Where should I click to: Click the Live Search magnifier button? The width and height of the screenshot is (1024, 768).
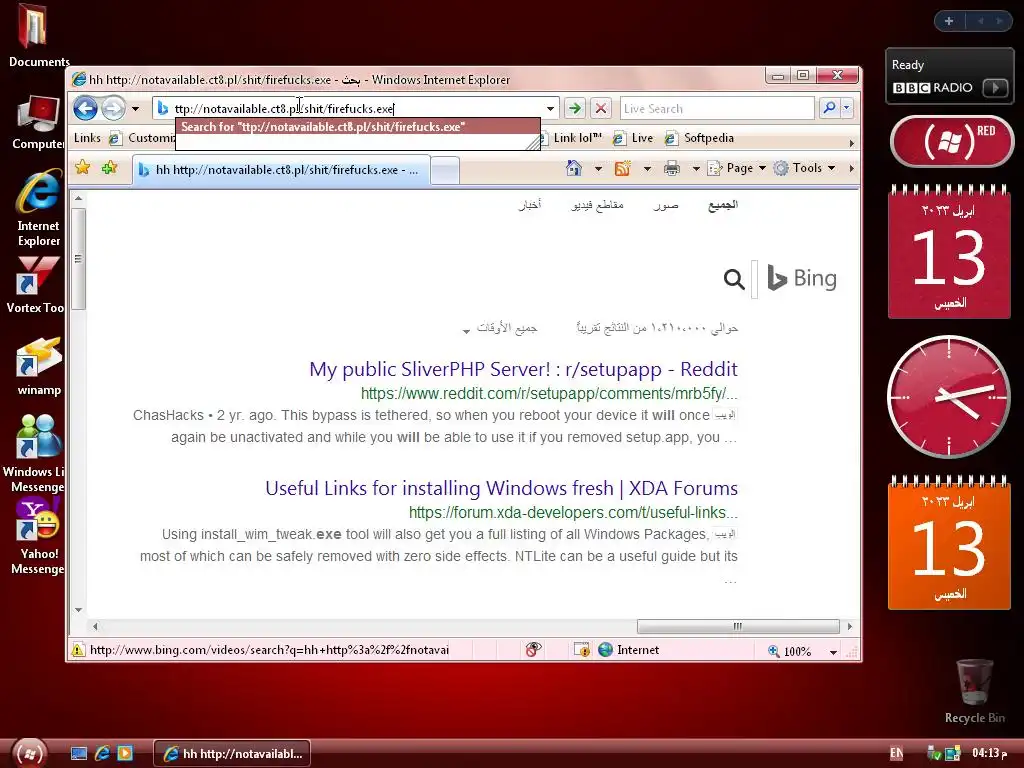tap(829, 108)
